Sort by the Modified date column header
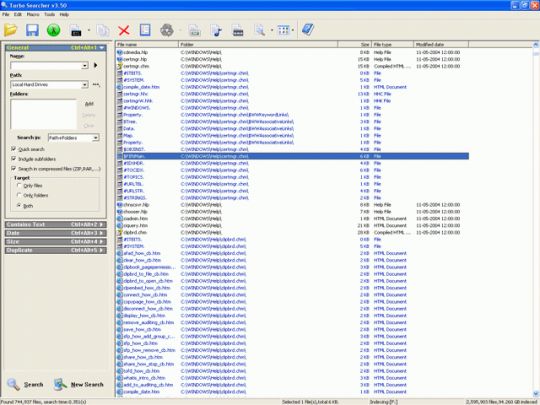The height and width of the screenshot is (405, 540). click(x=441, y=44)
